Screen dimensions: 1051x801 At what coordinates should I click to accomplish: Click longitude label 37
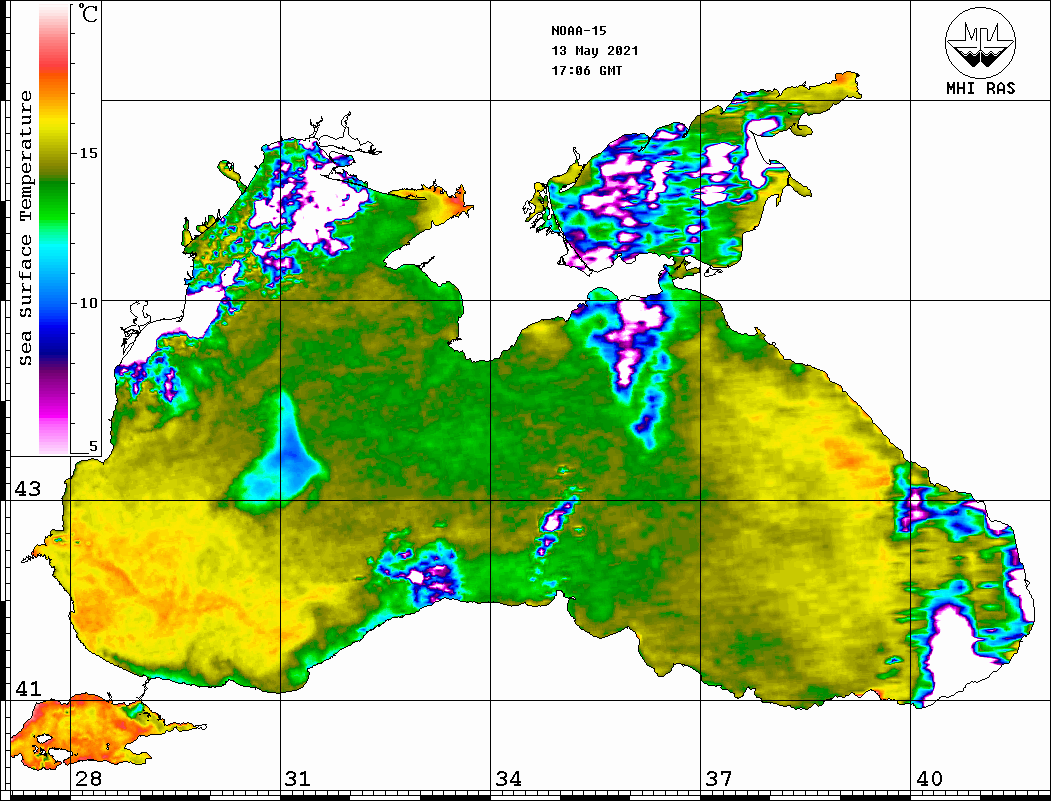(719, 778)
